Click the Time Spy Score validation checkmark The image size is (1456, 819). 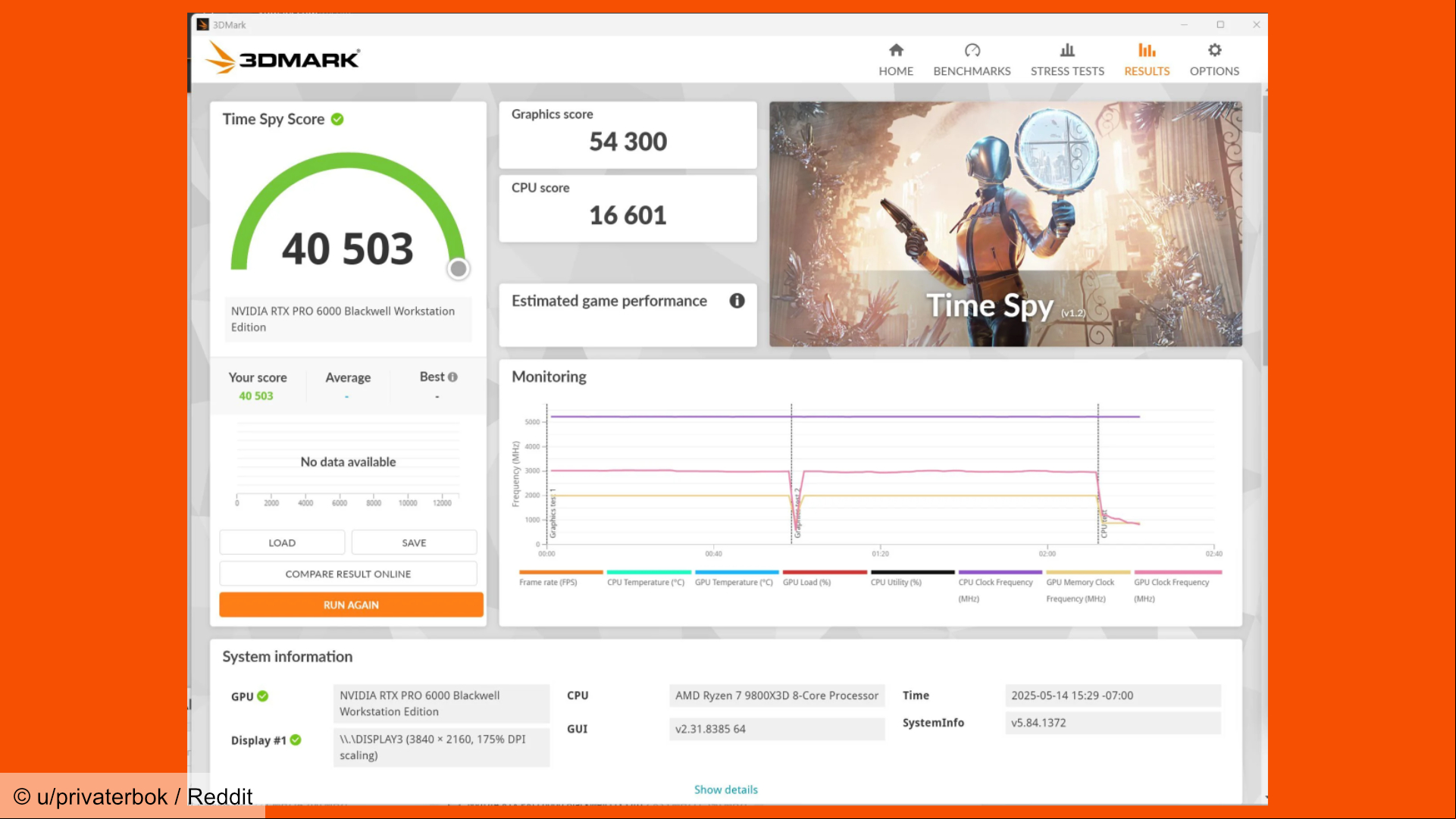(337, 119)
